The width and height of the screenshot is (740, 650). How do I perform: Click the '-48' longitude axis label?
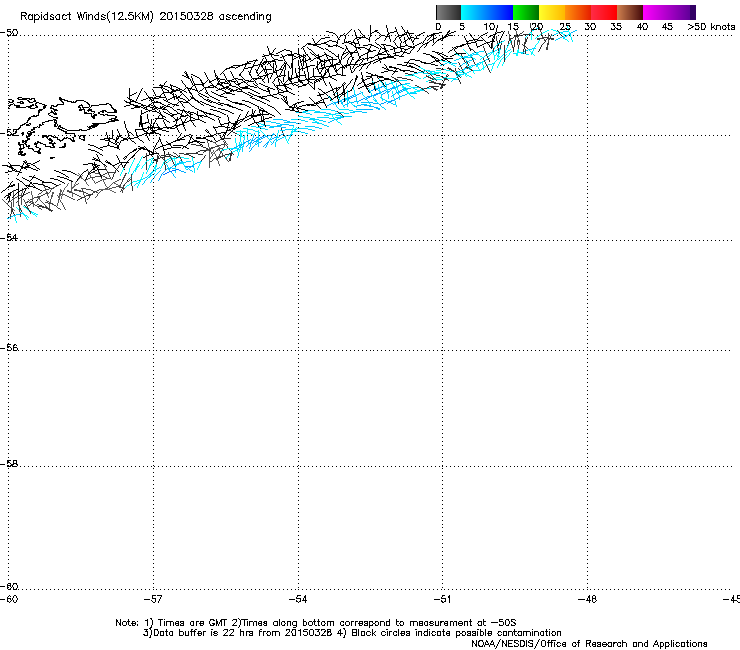coord(587,599)
